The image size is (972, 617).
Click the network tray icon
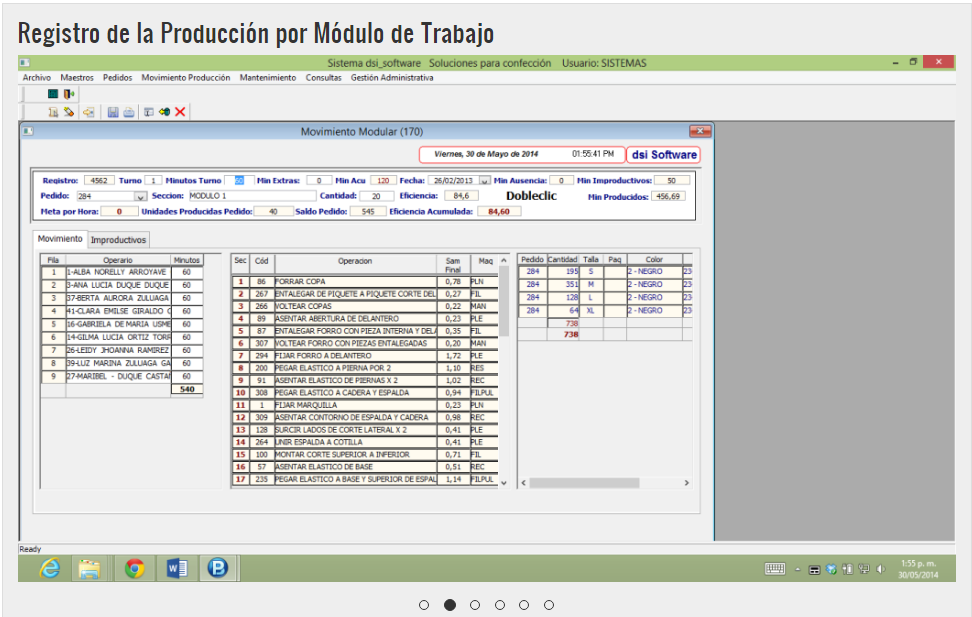(x=864, y=569)
